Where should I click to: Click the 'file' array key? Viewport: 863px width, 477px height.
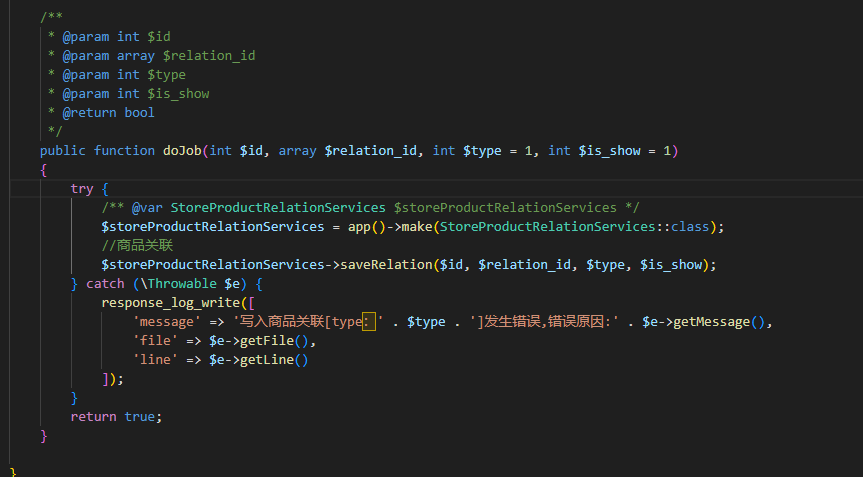coord(155,341)
